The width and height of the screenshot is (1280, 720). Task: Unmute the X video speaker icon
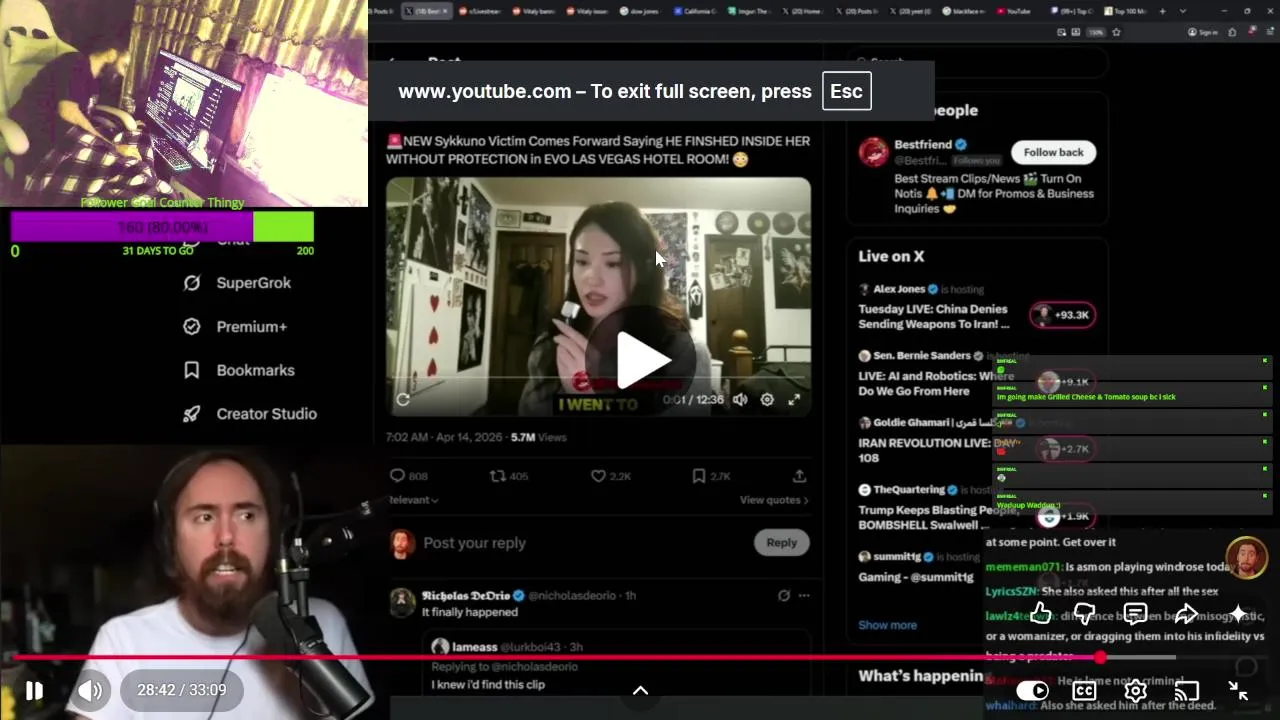click(x=740, y=399)
